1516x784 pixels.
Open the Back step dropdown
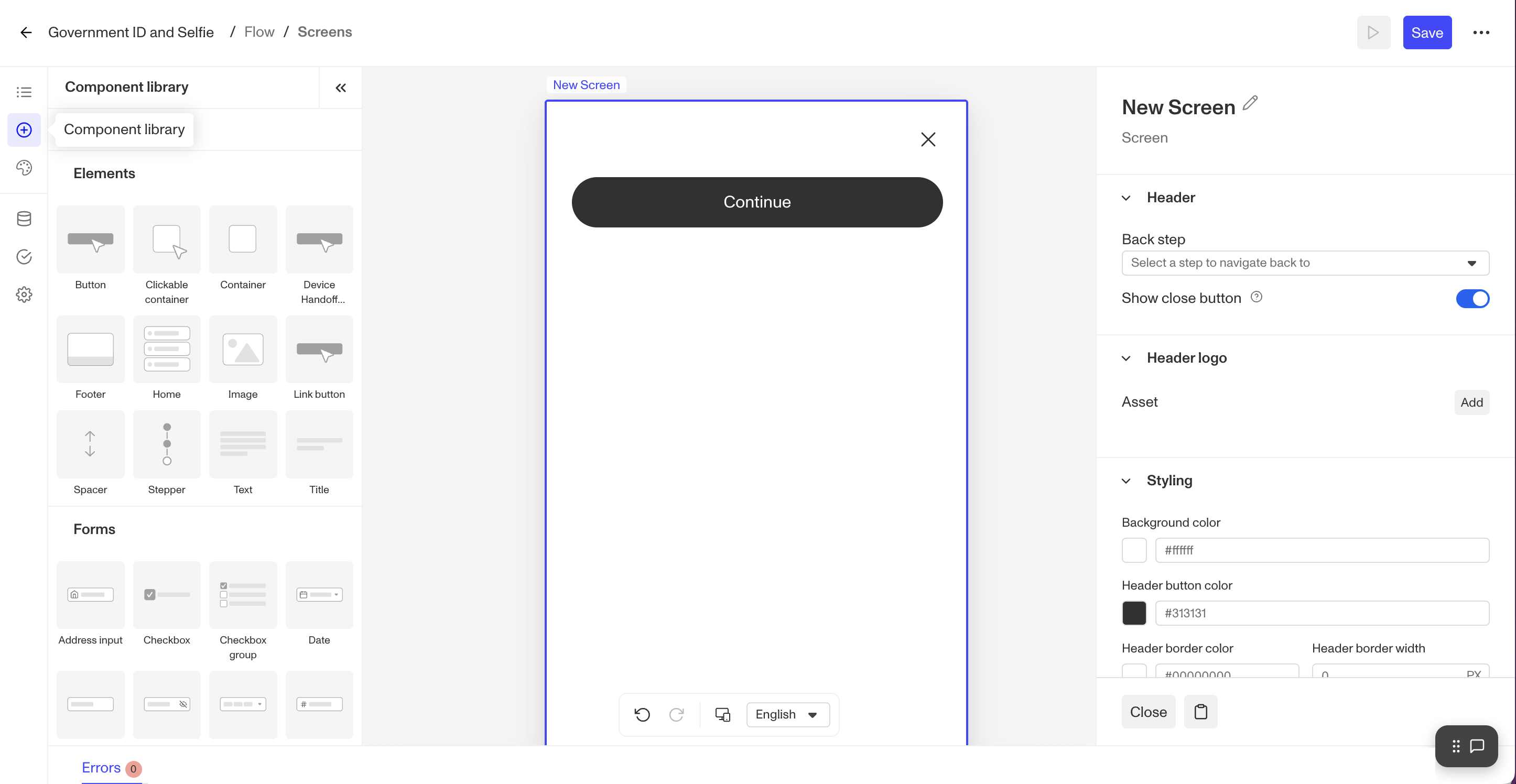pyautogui.click(x=1305, y=263)
